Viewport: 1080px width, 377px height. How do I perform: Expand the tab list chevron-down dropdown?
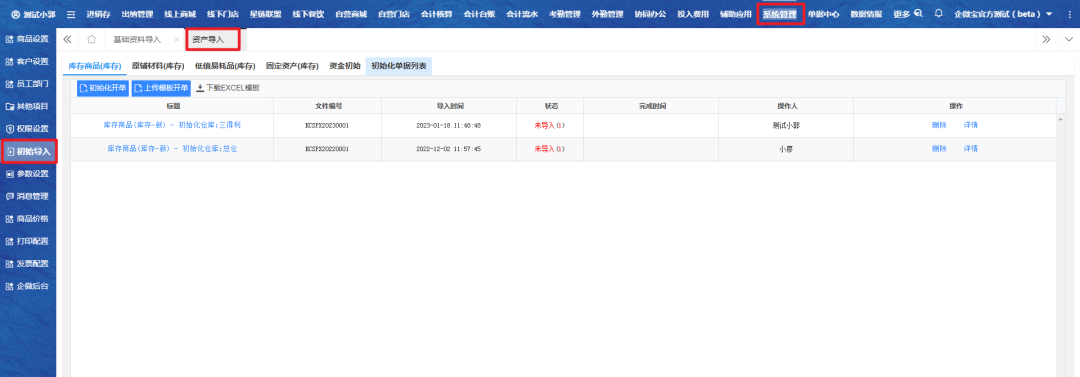[1068, 39]
